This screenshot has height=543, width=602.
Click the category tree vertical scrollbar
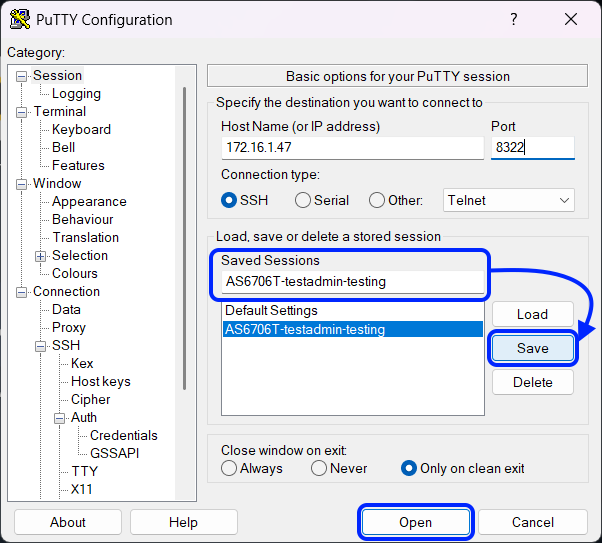tap(185, 238)
